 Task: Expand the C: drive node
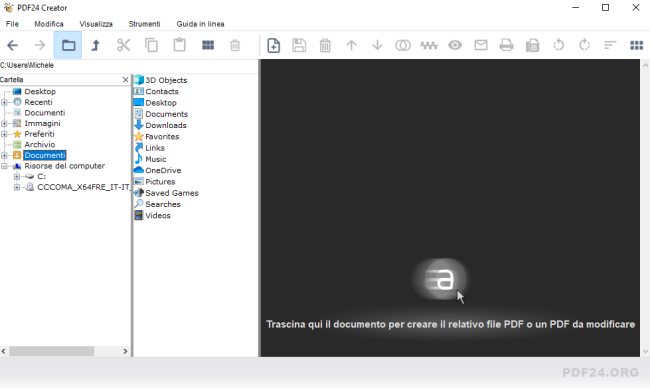[x=17, y=177]
